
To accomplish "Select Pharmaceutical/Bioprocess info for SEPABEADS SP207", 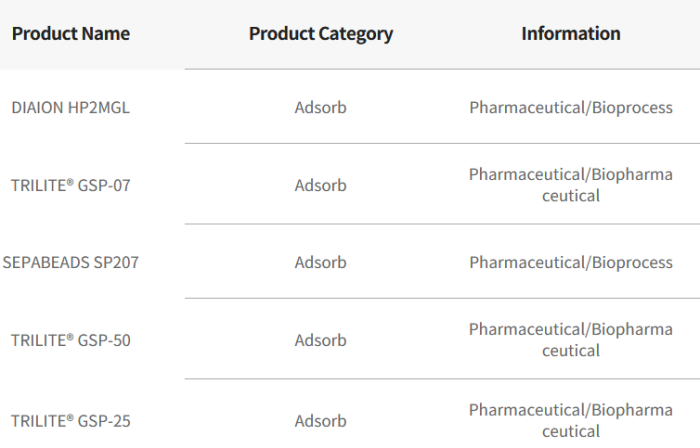I will click(x=570, y=263).
